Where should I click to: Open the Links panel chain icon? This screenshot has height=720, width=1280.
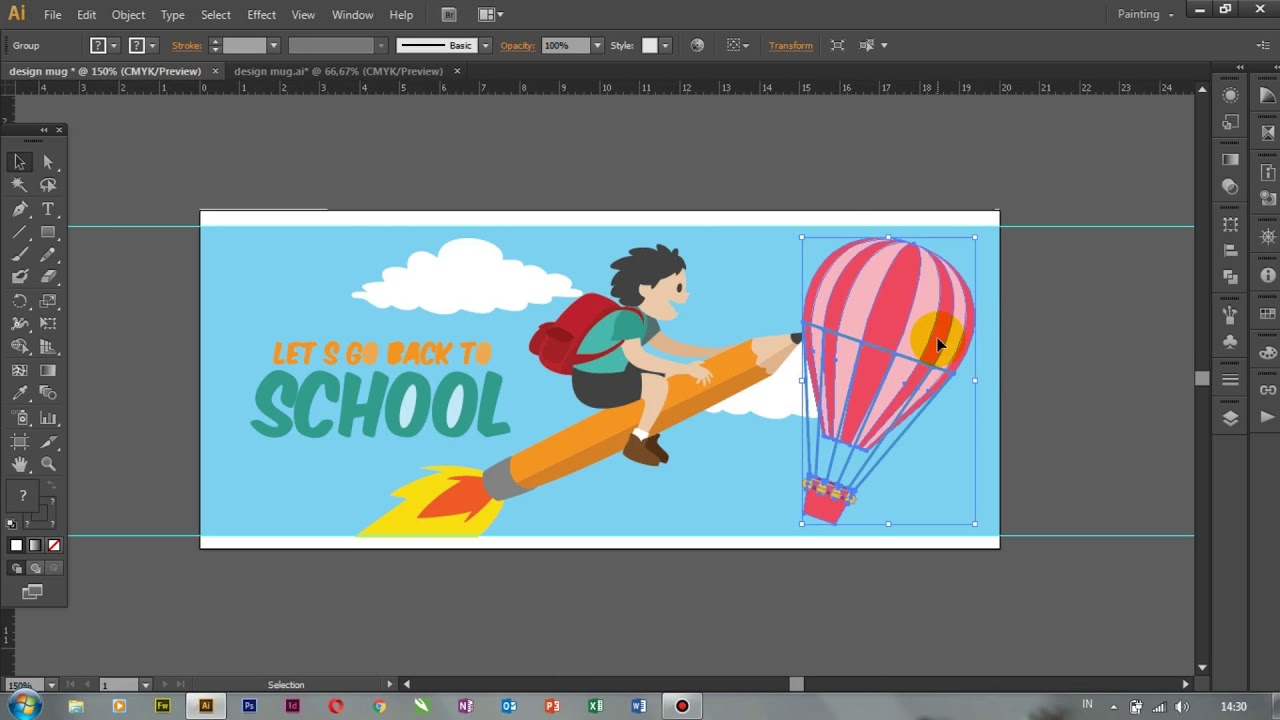[1268, 390]
